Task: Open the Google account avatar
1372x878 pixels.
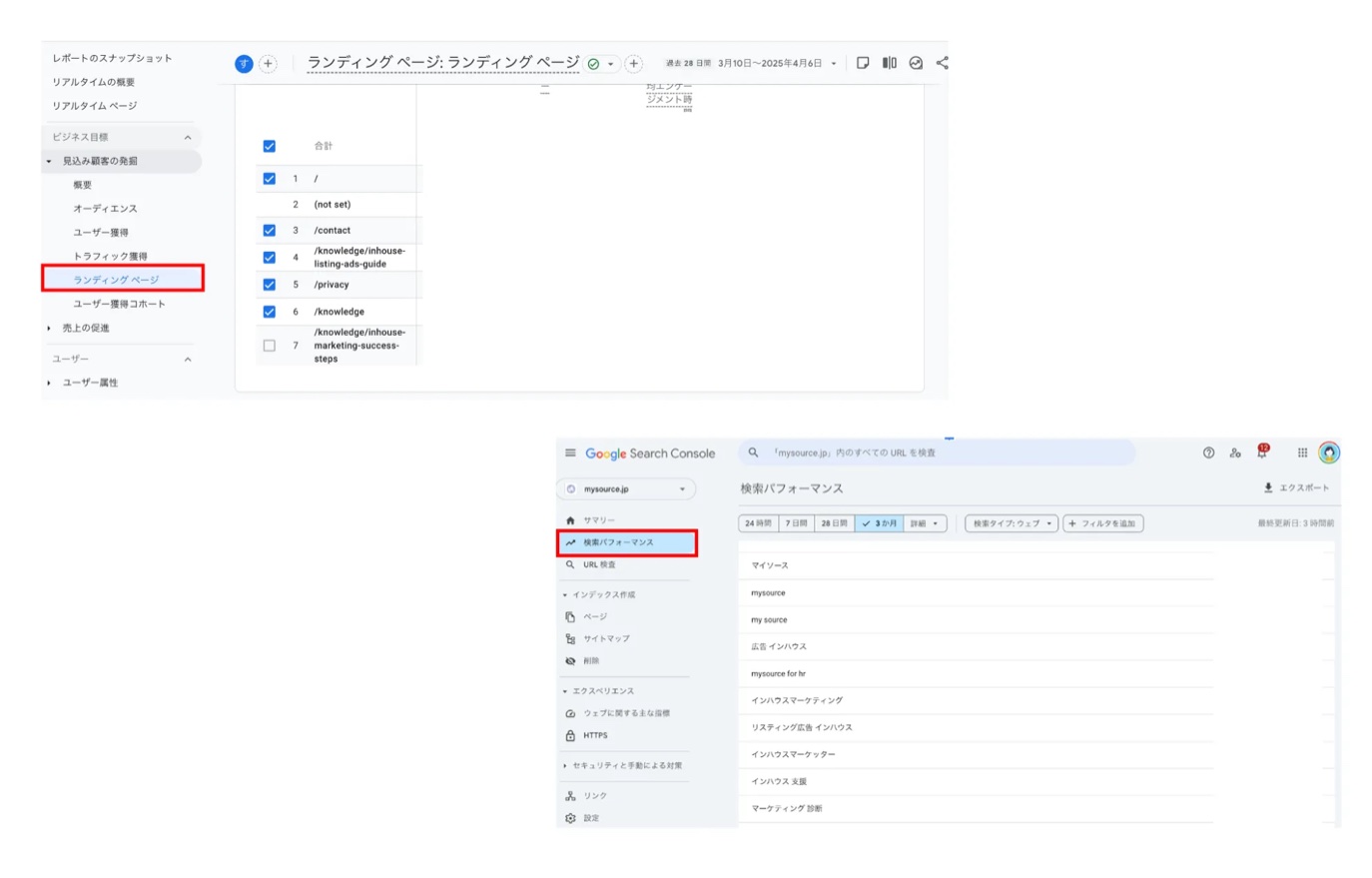Action: tap(1328, 452)
